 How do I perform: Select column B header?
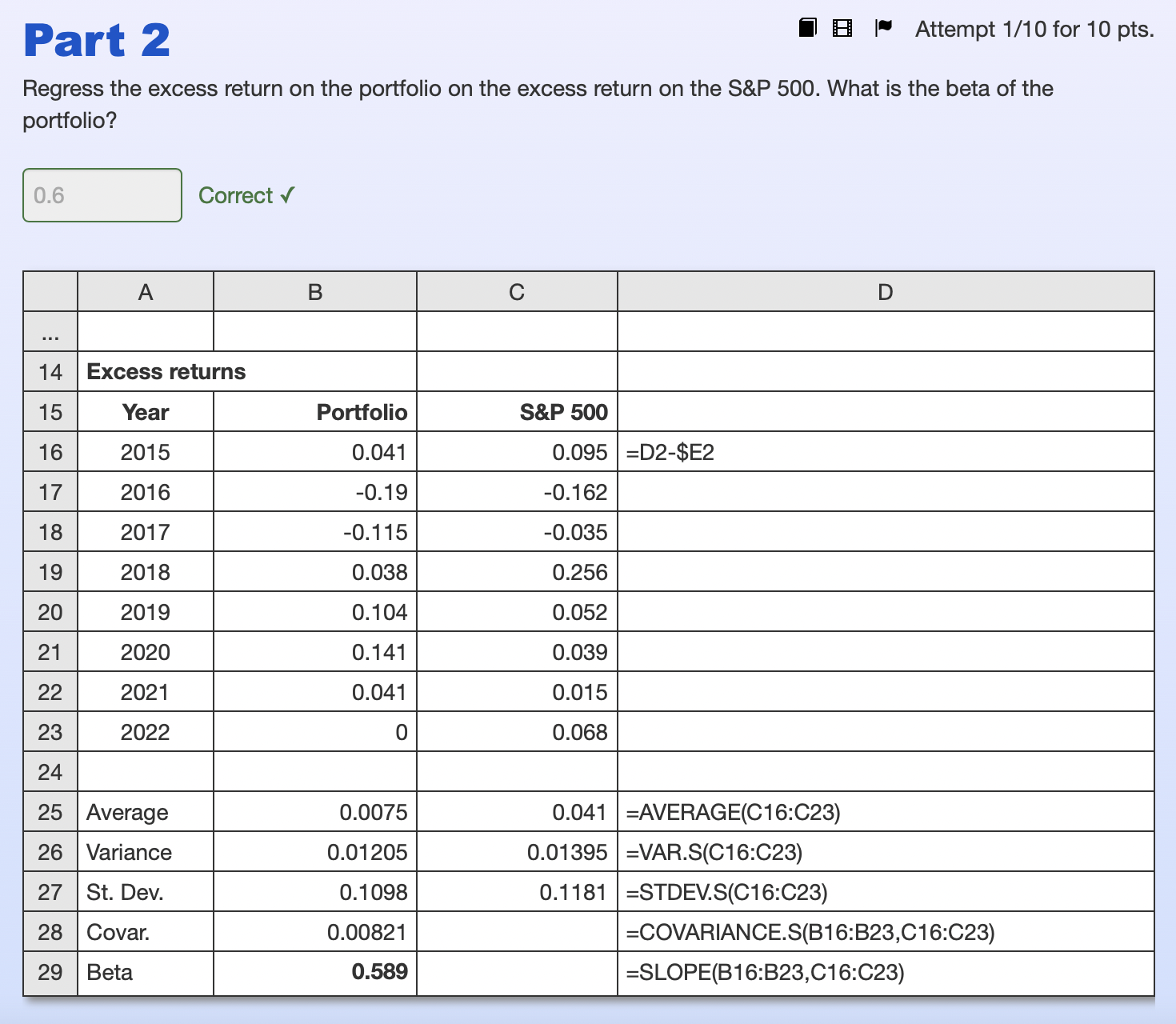tap(315, 292)
